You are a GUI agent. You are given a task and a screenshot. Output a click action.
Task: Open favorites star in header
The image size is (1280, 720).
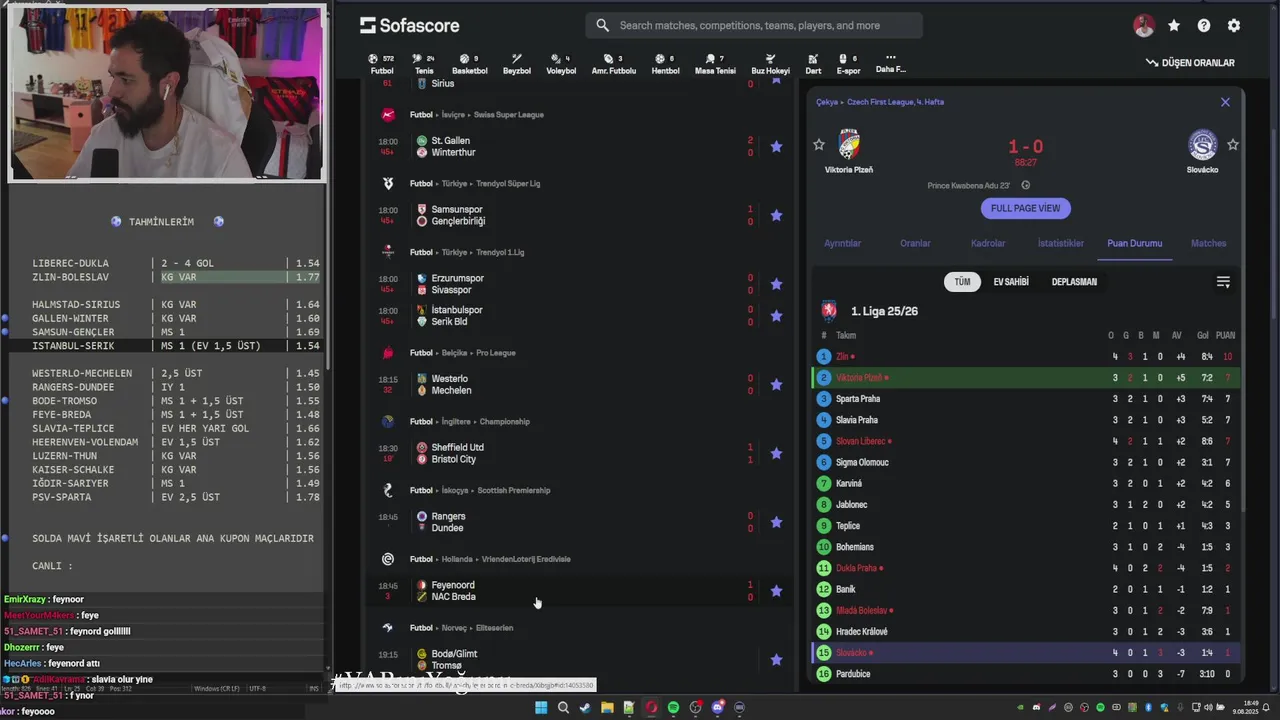[x=1174, y=26]
